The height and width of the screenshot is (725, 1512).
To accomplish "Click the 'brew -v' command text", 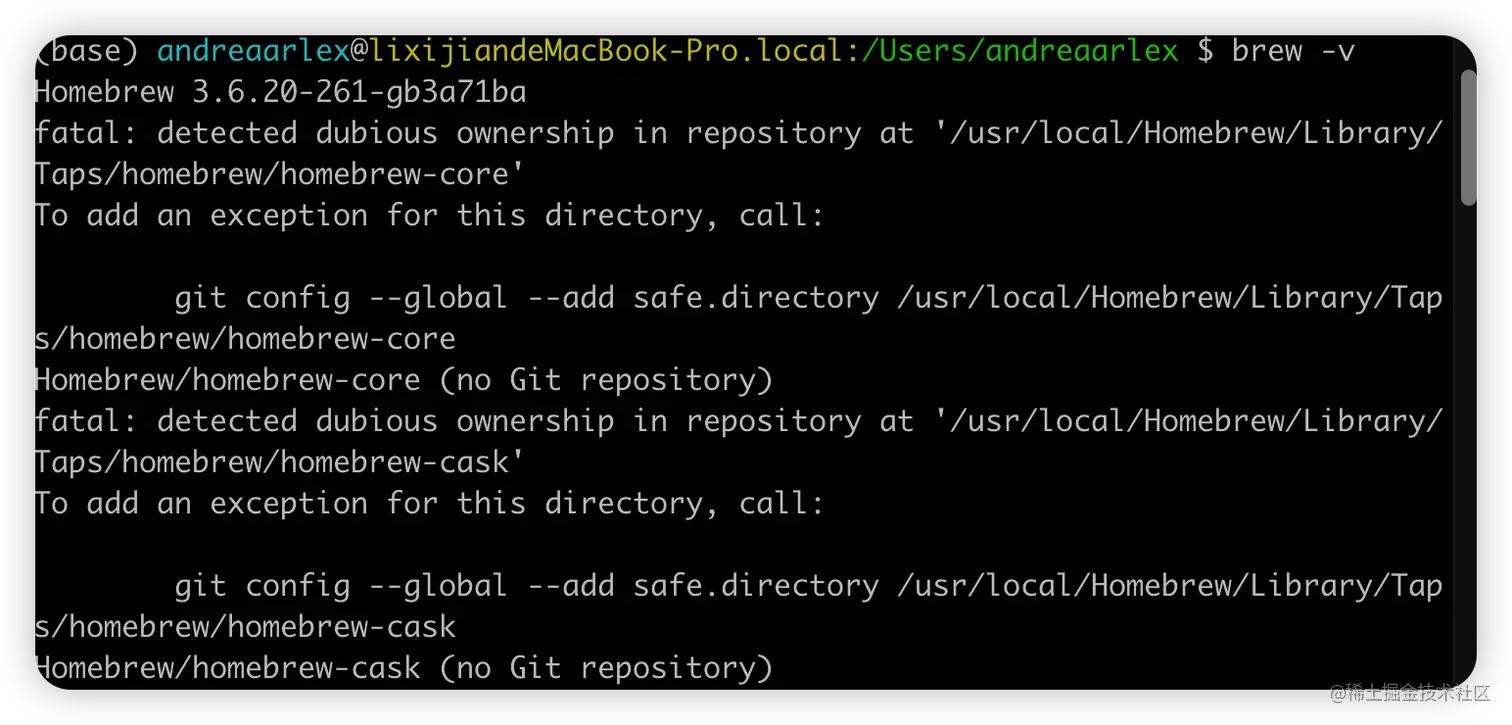I will pos(1293,51).
